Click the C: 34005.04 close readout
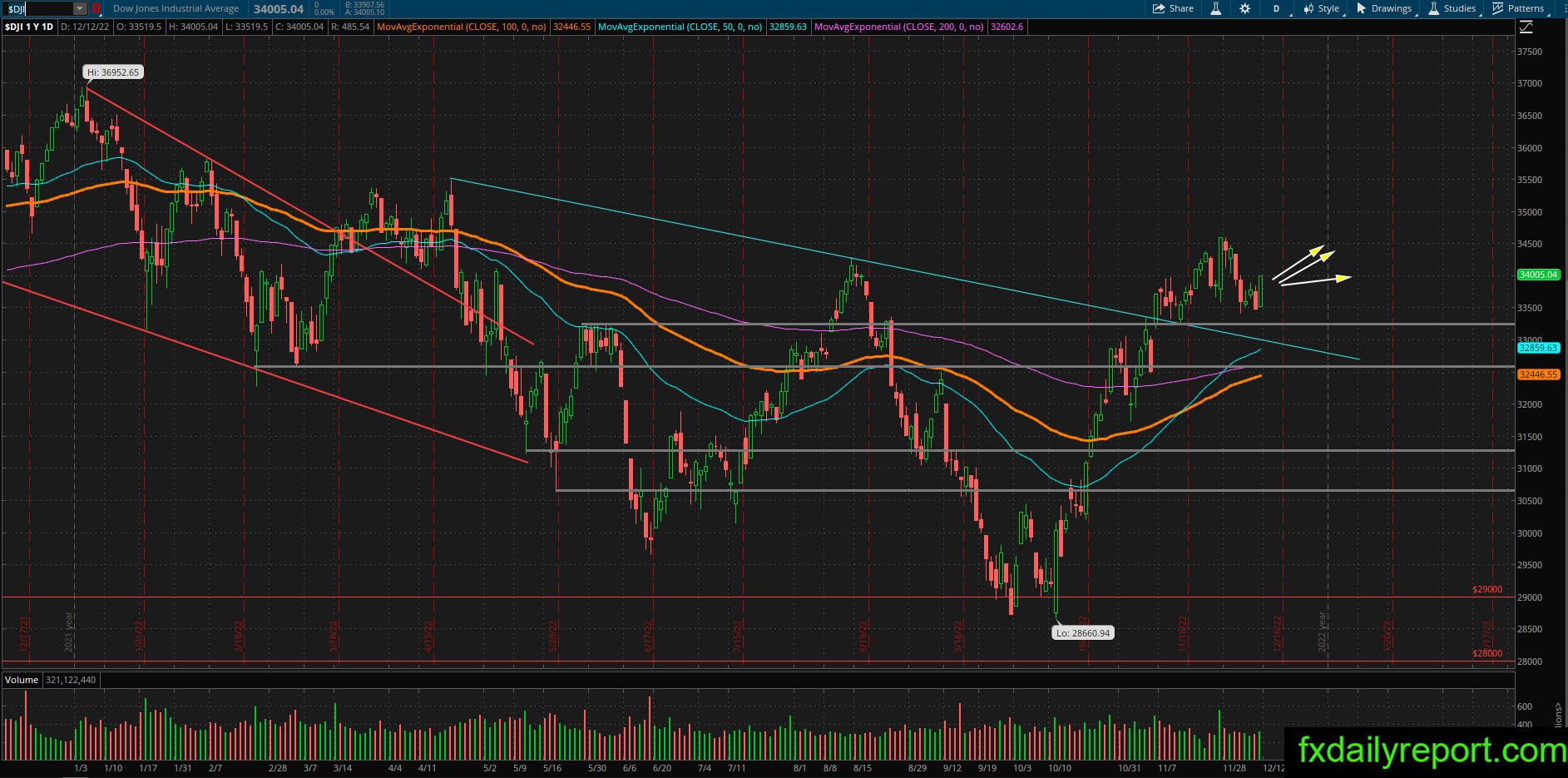Viewport: 1568px width, 778px height. [299, 27]
